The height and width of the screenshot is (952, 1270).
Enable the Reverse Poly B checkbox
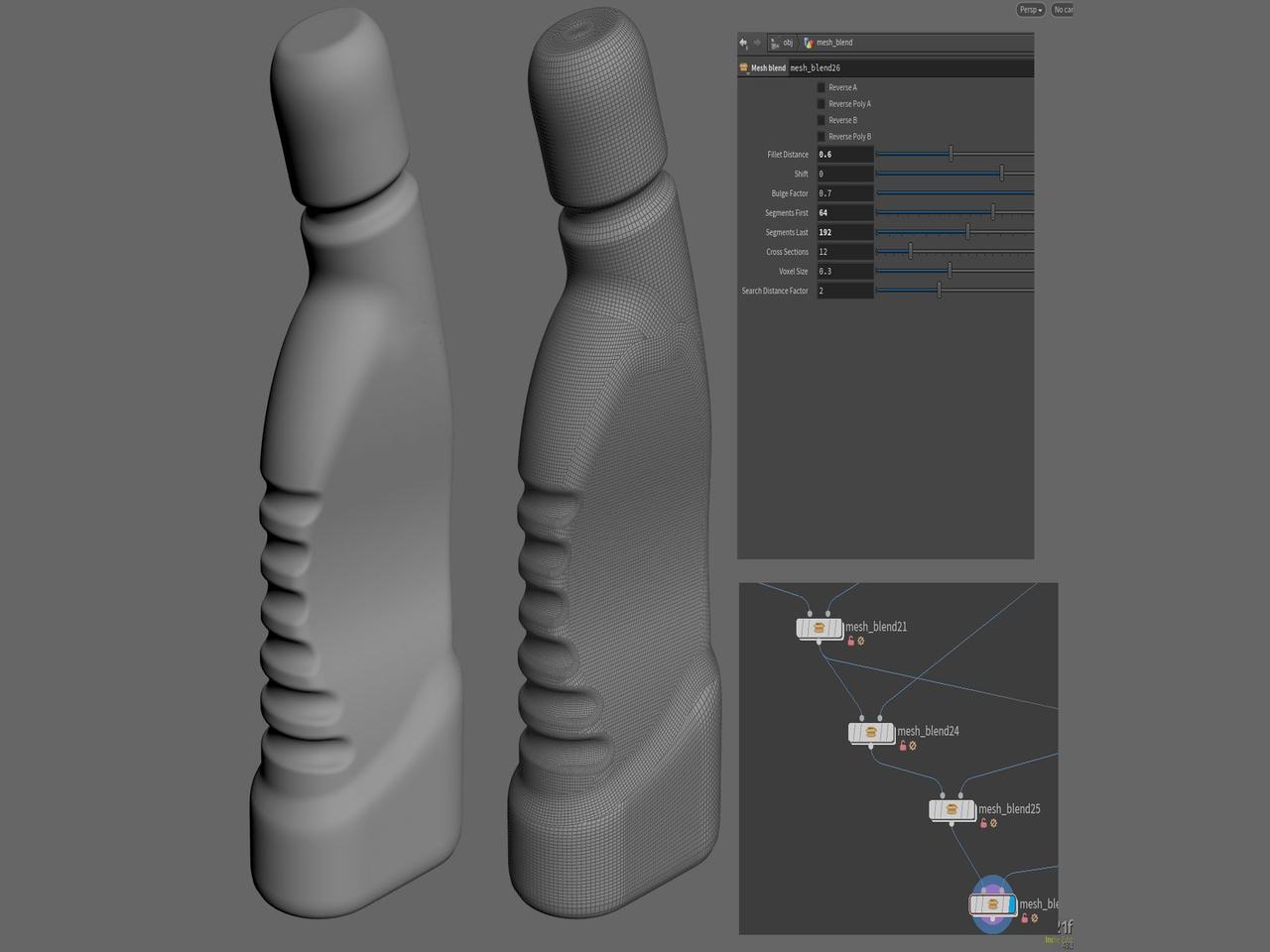point(821,136)
